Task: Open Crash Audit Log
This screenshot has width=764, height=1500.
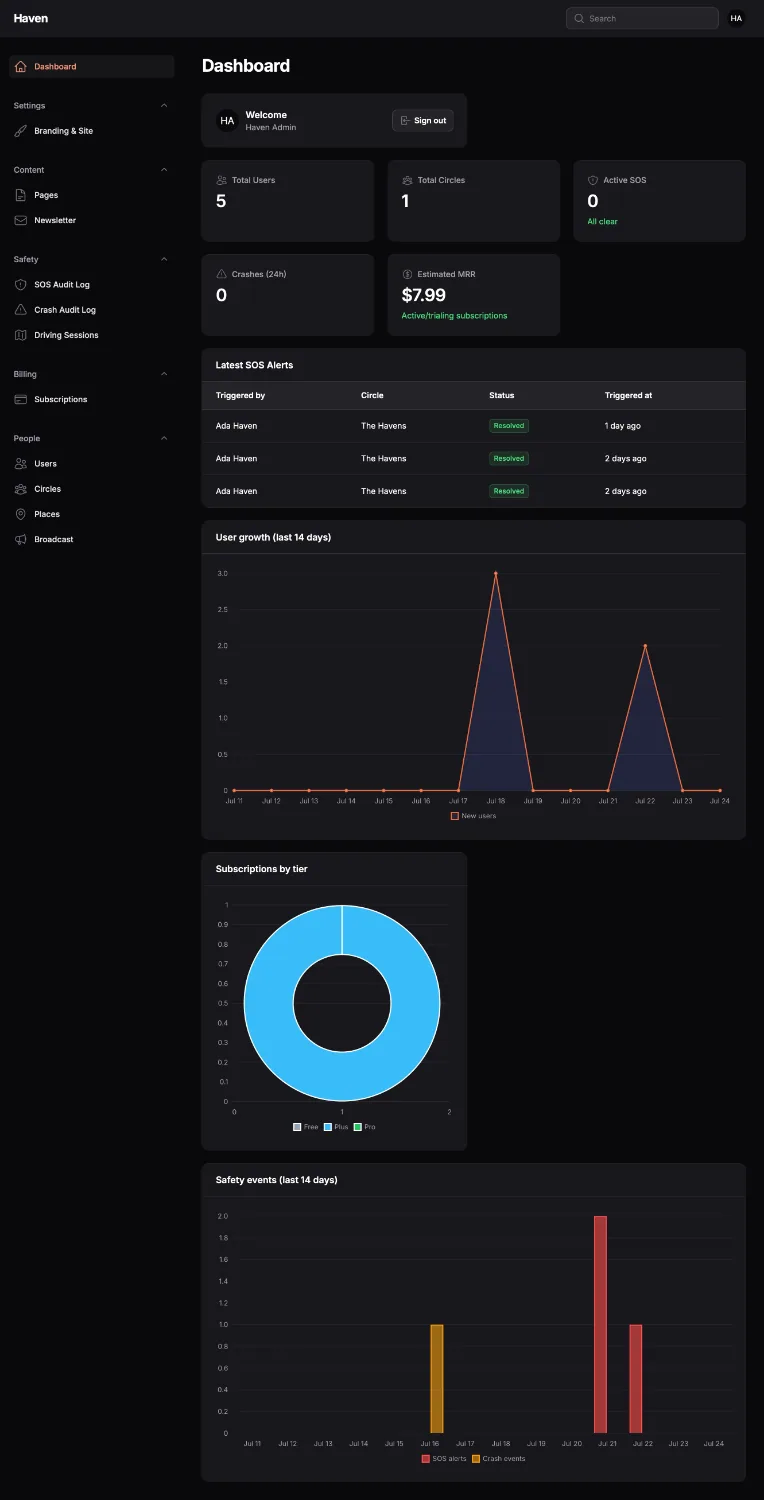Action: tap(92, 310)
